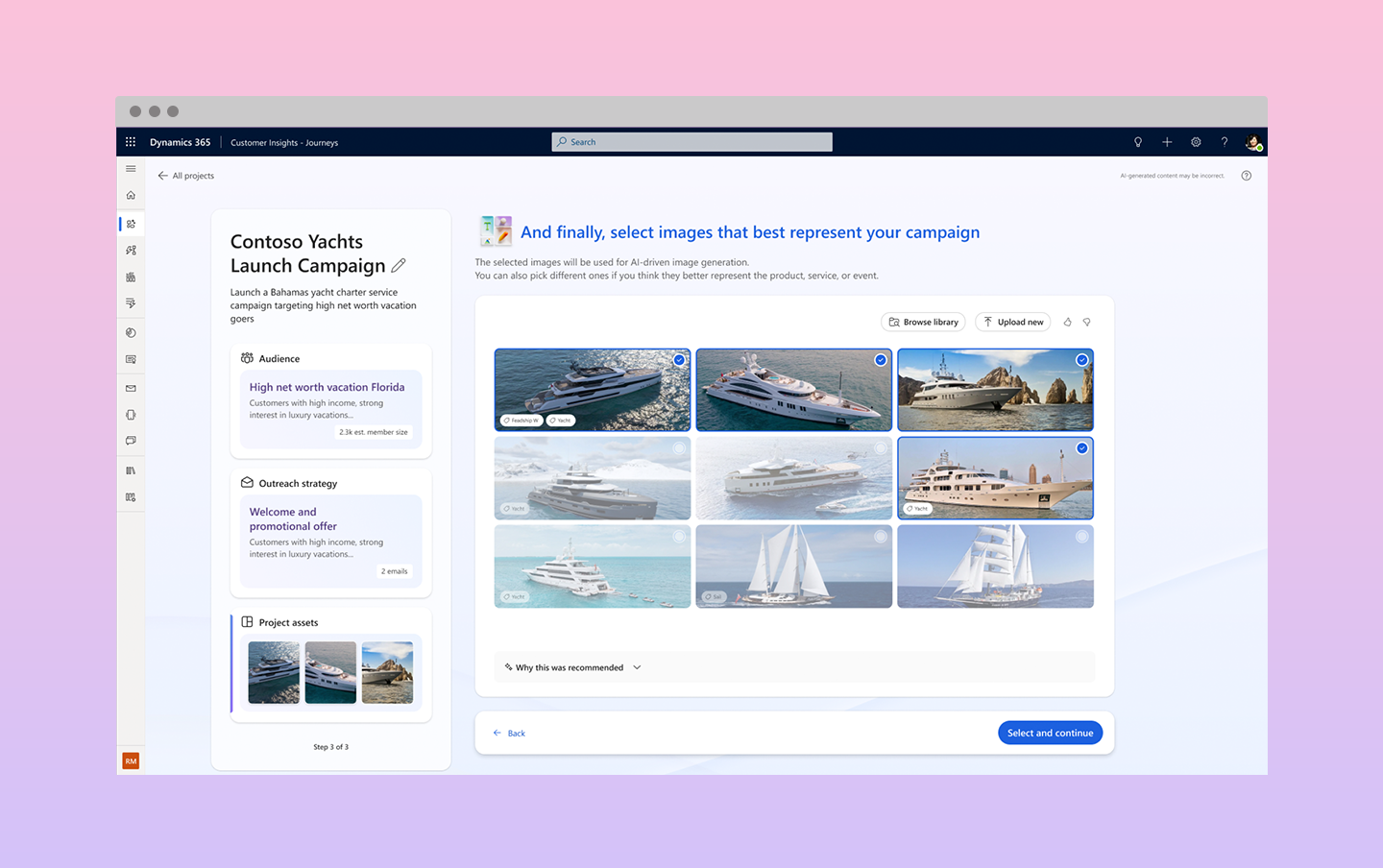Click the email envelope icon in sidebar

point(131,389)
